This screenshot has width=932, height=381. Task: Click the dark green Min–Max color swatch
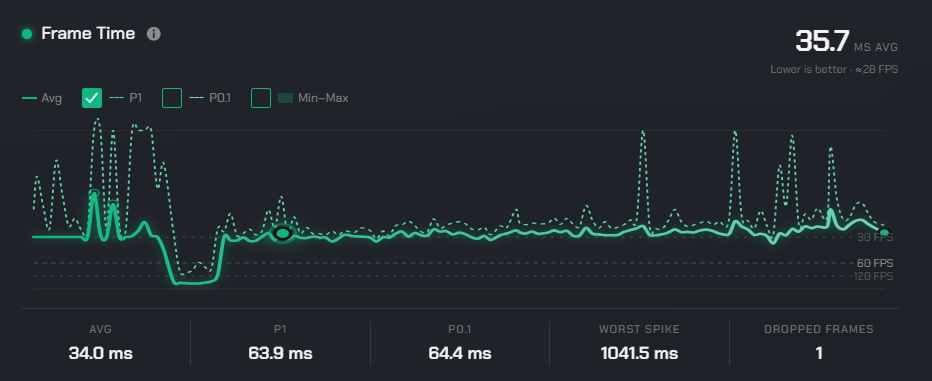point(286,99)
